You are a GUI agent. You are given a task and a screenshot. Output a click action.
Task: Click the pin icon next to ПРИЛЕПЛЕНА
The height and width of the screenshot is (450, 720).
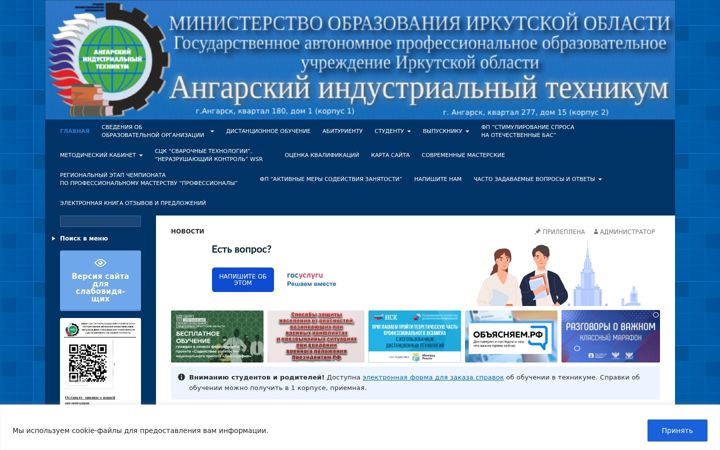(538, 231)
